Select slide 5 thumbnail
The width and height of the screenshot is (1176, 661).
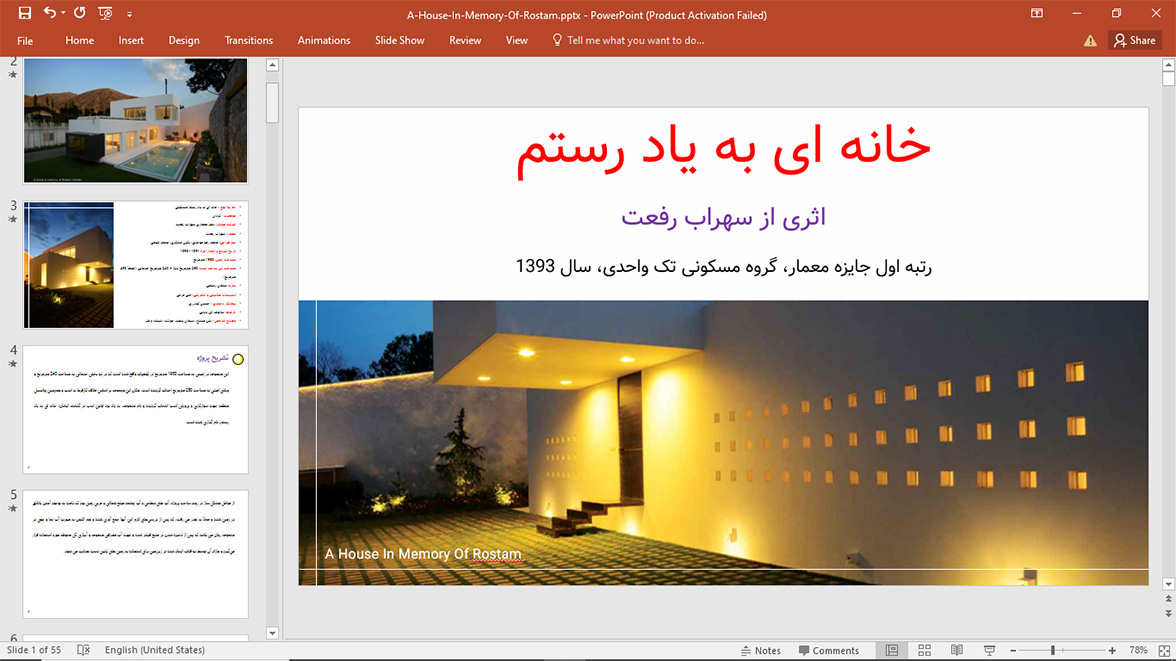pos(136,554)
